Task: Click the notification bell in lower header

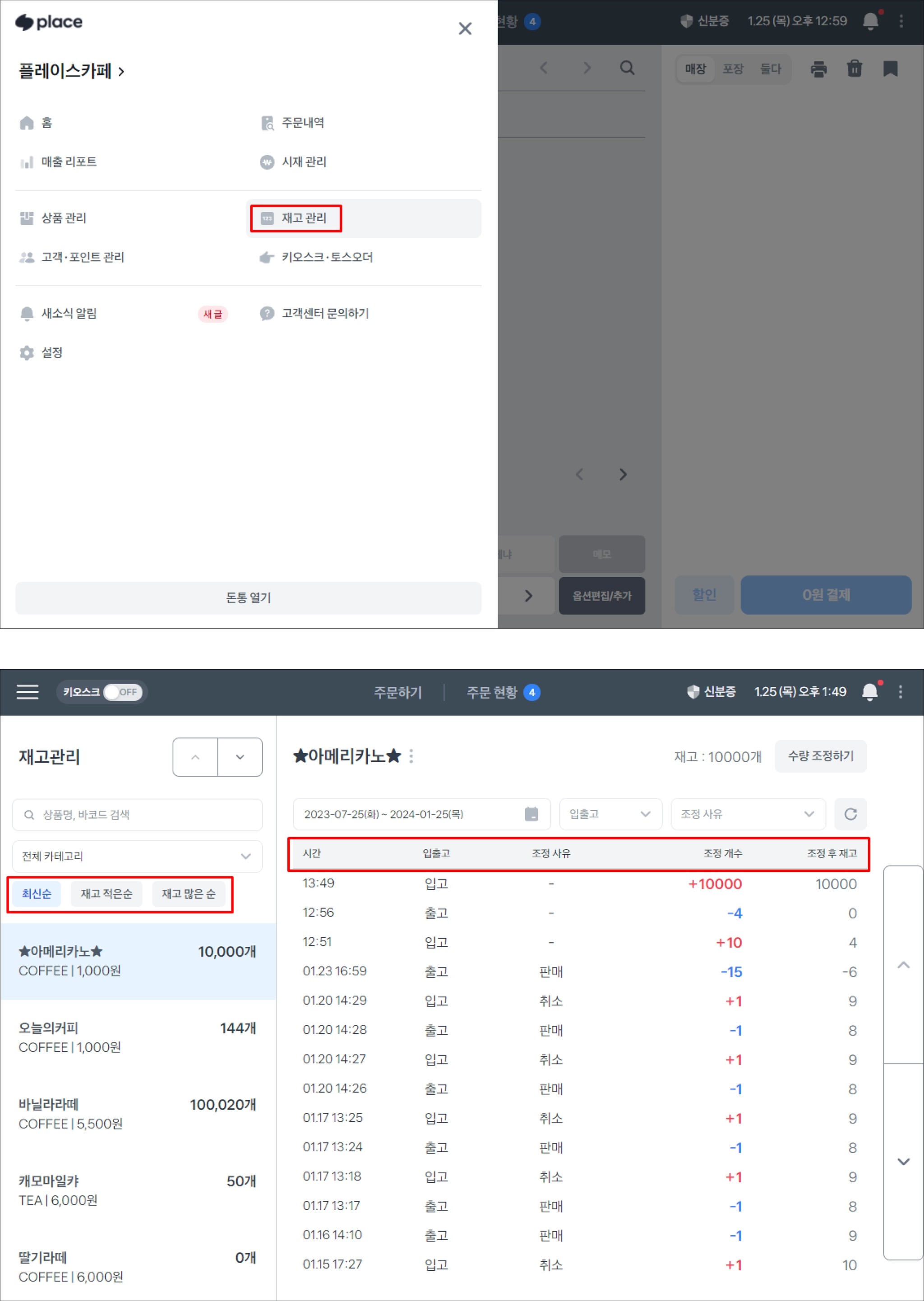Action: point(869,691)
